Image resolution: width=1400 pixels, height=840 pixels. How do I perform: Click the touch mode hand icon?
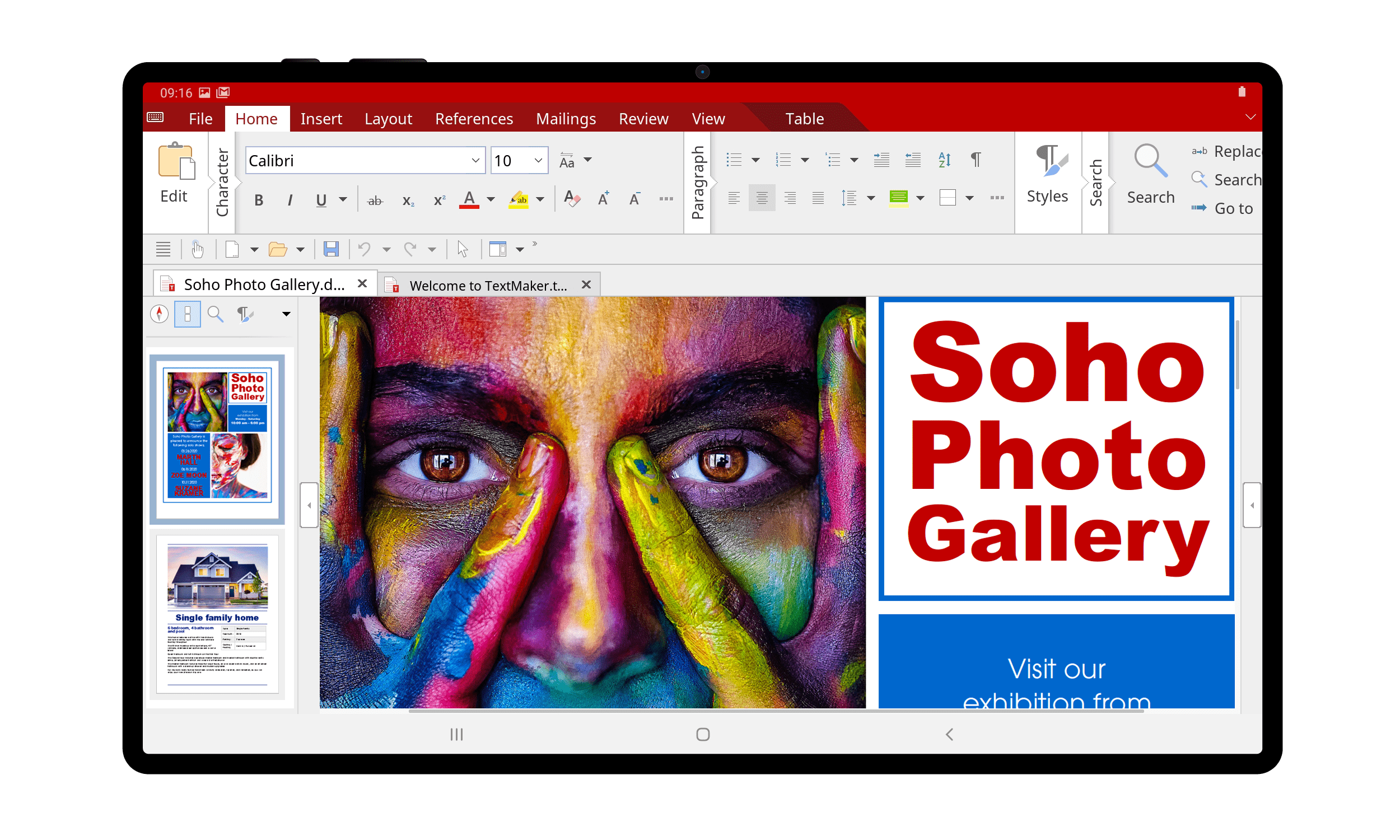[197, 249]
